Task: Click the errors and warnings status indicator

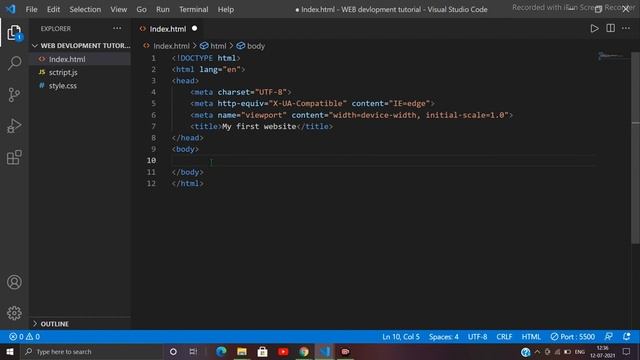Action: click(x=24, y=337)
